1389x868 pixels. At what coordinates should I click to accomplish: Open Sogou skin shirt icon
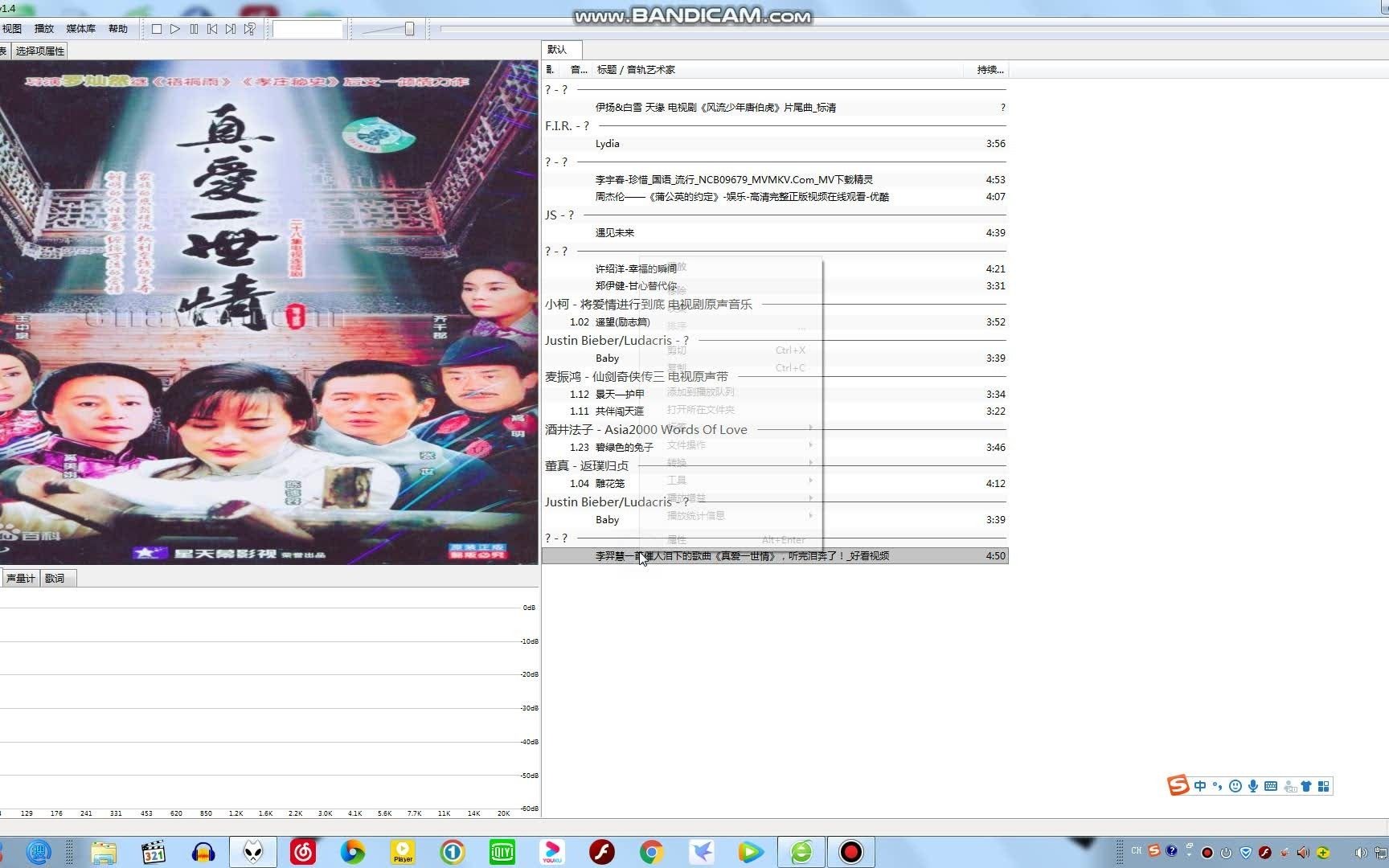(1306, 786)
